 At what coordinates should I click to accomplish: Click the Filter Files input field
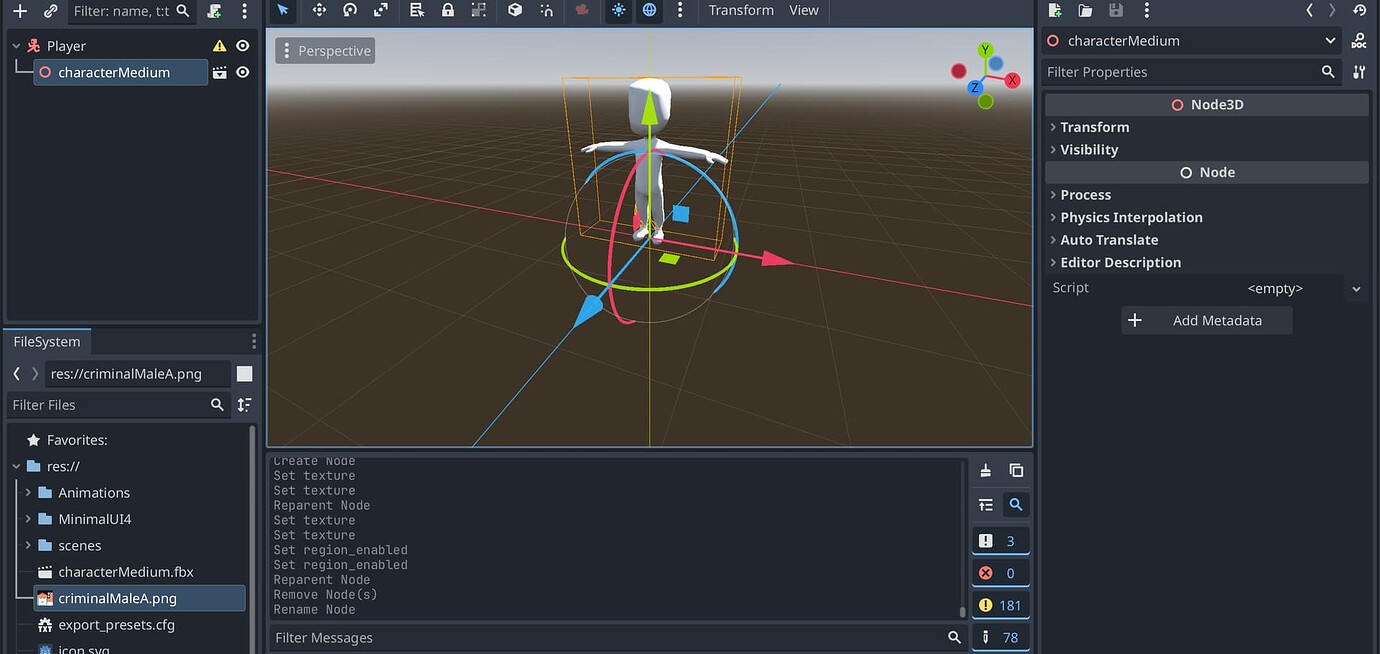[x=117, y=405]
